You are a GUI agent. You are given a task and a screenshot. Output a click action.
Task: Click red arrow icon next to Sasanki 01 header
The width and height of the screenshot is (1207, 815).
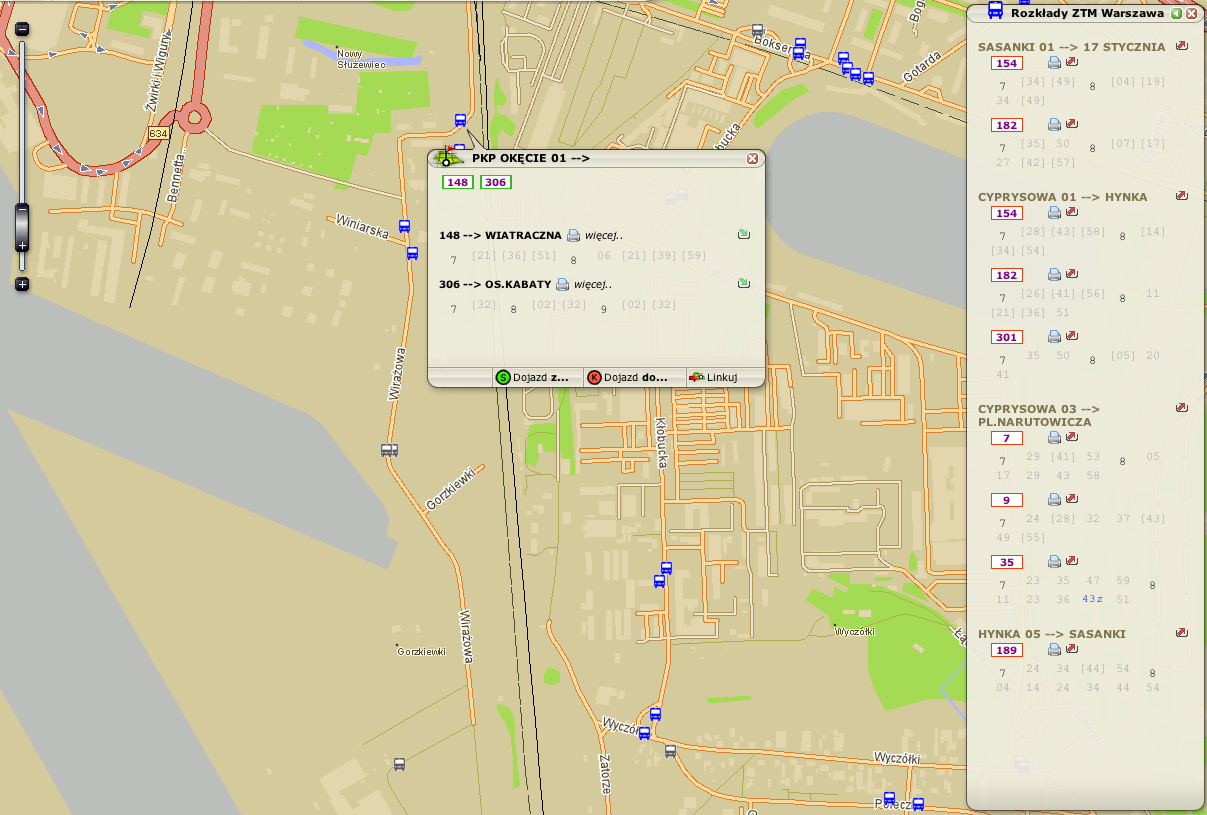[1182, 46]
